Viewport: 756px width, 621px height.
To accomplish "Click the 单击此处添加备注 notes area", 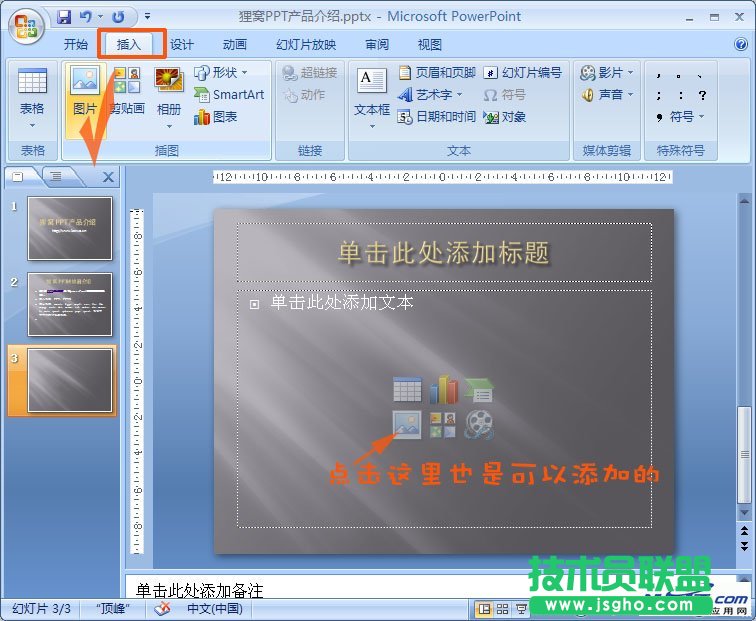I will point(199,590).
